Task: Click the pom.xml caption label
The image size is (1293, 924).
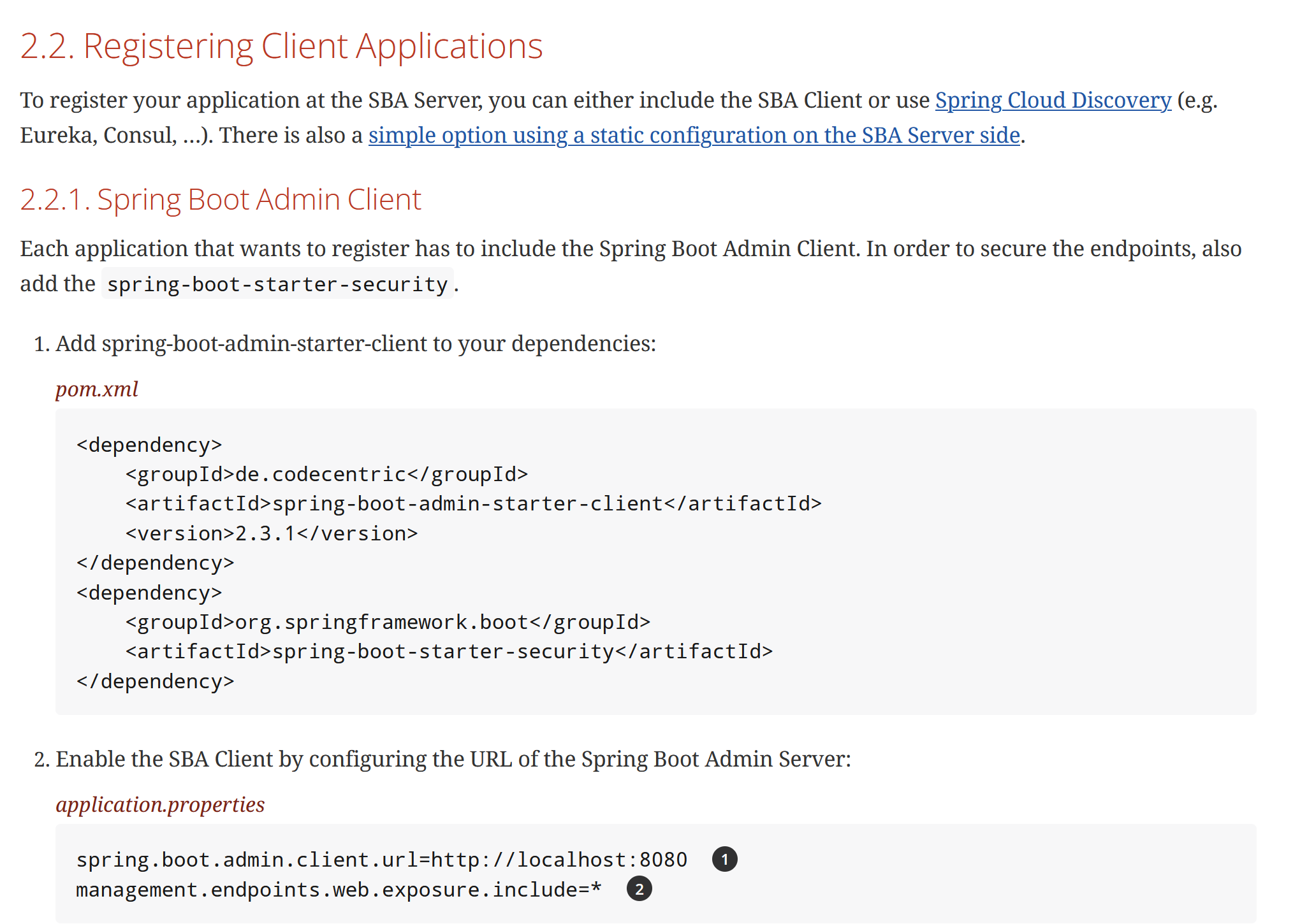Action: tap(96, 389)
